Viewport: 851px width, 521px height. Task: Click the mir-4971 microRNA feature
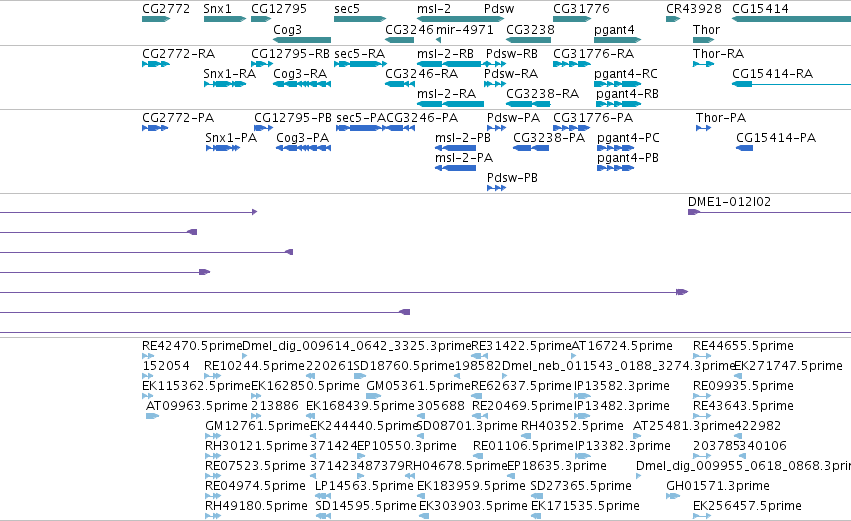click(439, 40)
